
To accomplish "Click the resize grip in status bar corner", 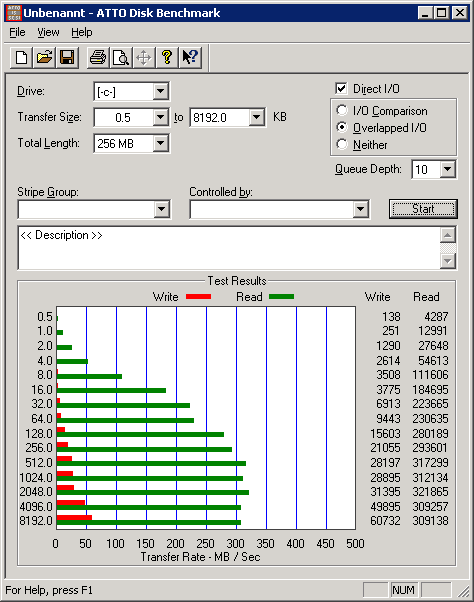I will coord(464,591).
